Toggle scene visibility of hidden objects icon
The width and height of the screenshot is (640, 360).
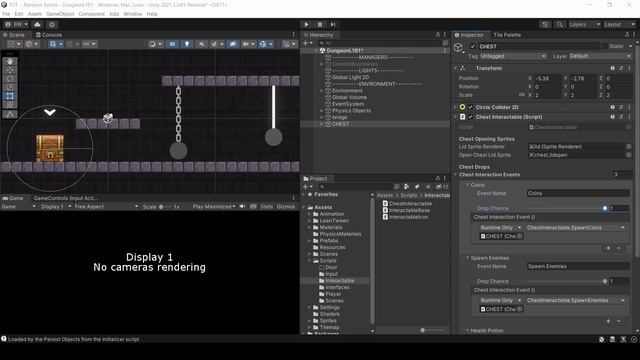[233, 44]
